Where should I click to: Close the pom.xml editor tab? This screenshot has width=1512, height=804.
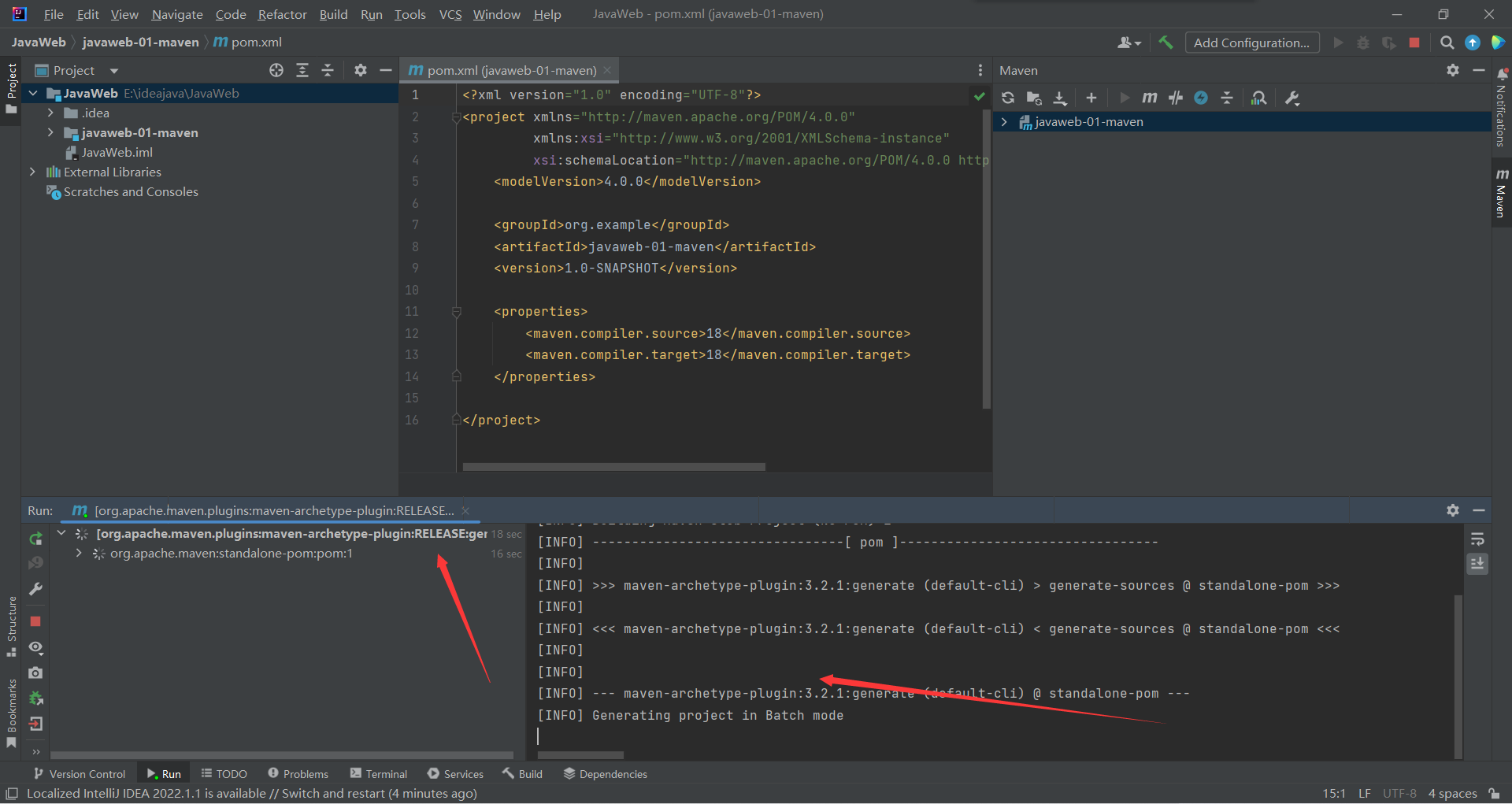tap(607, 70)
